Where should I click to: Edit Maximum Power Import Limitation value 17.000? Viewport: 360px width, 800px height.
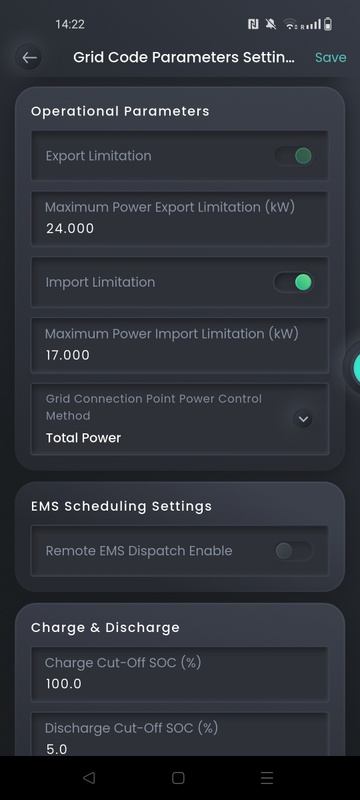(x=180, y=345)
